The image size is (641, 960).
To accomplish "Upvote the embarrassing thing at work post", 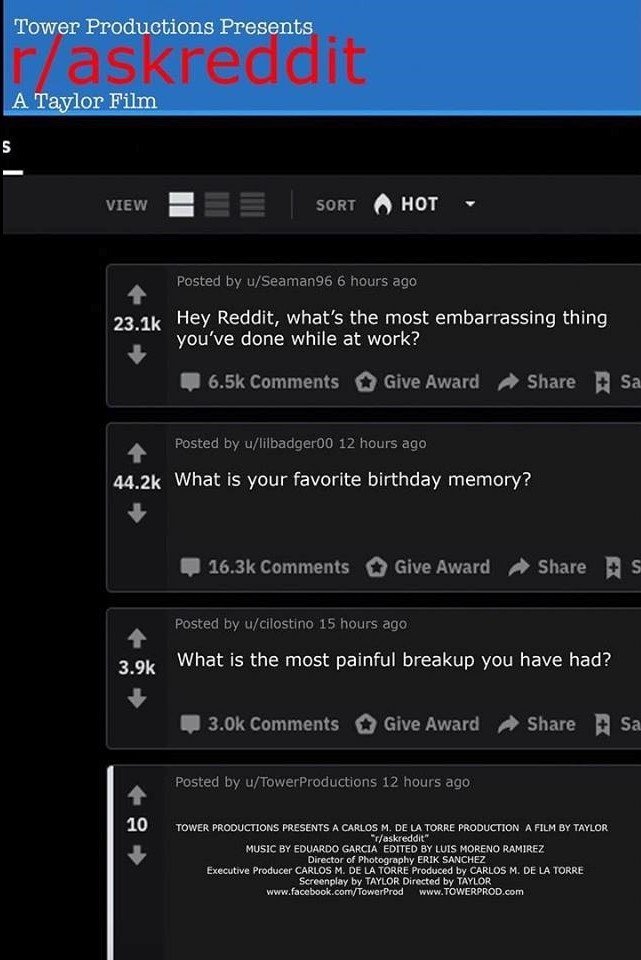I will click(137, 294).
